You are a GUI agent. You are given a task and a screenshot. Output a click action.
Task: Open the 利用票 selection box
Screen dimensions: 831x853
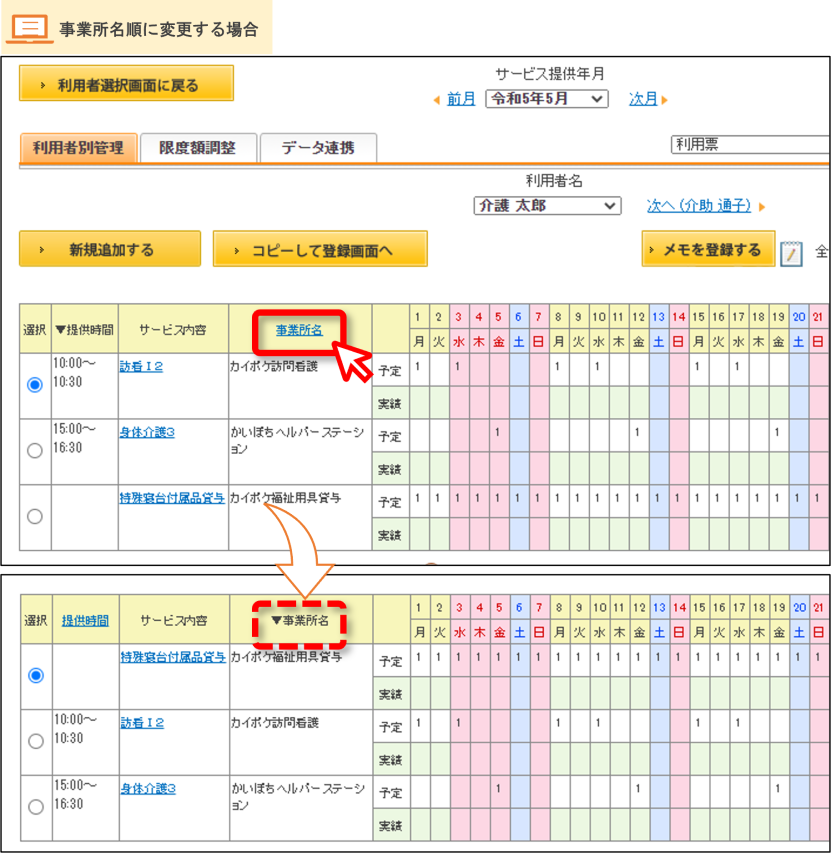click(751, 145)
